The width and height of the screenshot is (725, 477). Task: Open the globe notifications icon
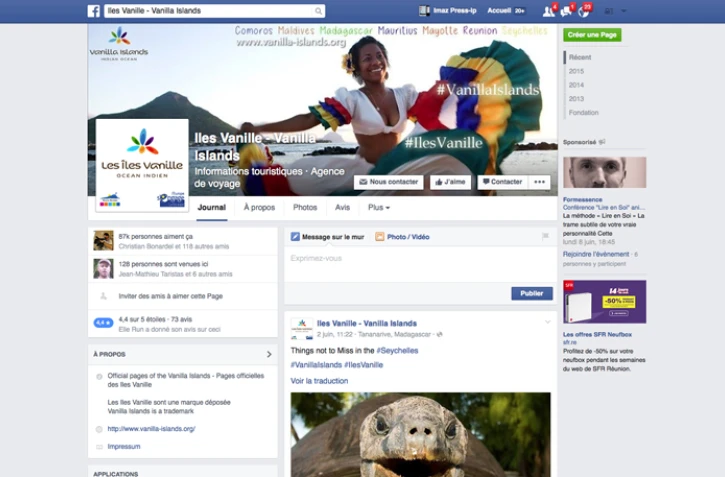(x=584, y=11)
